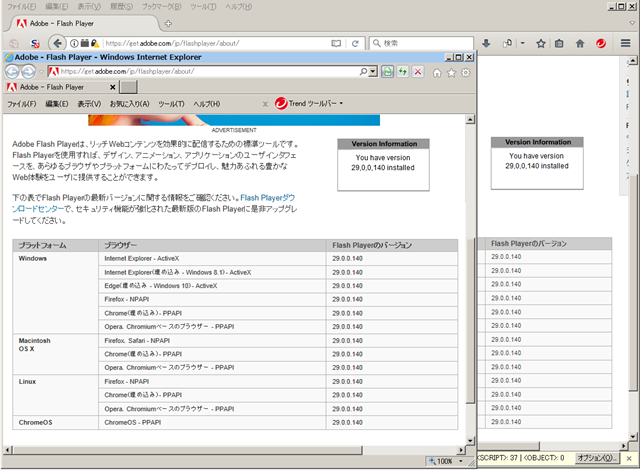Click Firefox back arrow button
The image size is (640, 470).
[x=57, y=43]
